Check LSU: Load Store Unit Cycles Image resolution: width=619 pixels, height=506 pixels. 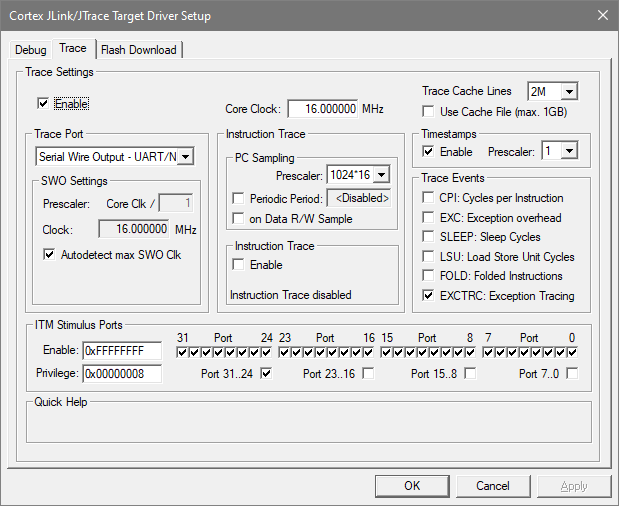click(x=428, y=257)
